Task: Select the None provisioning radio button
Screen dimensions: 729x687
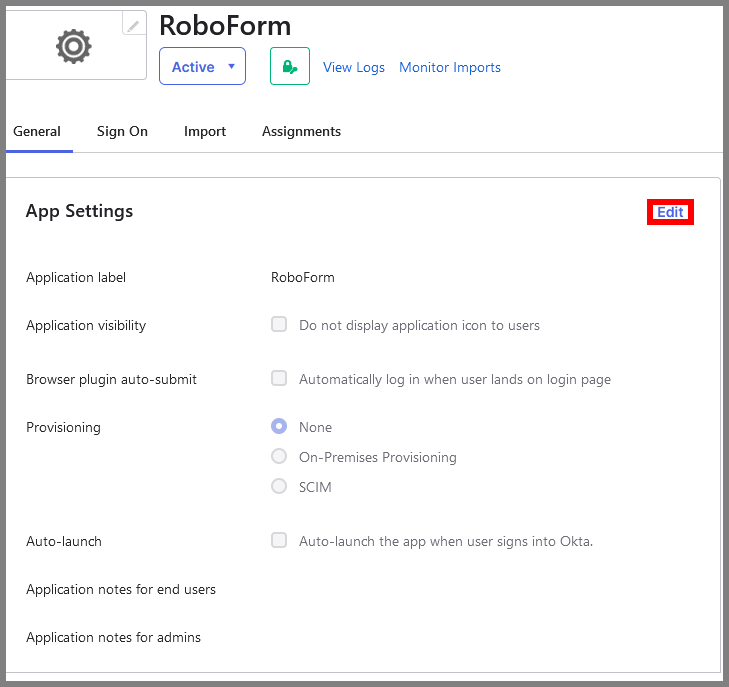Action: [279, 427]
